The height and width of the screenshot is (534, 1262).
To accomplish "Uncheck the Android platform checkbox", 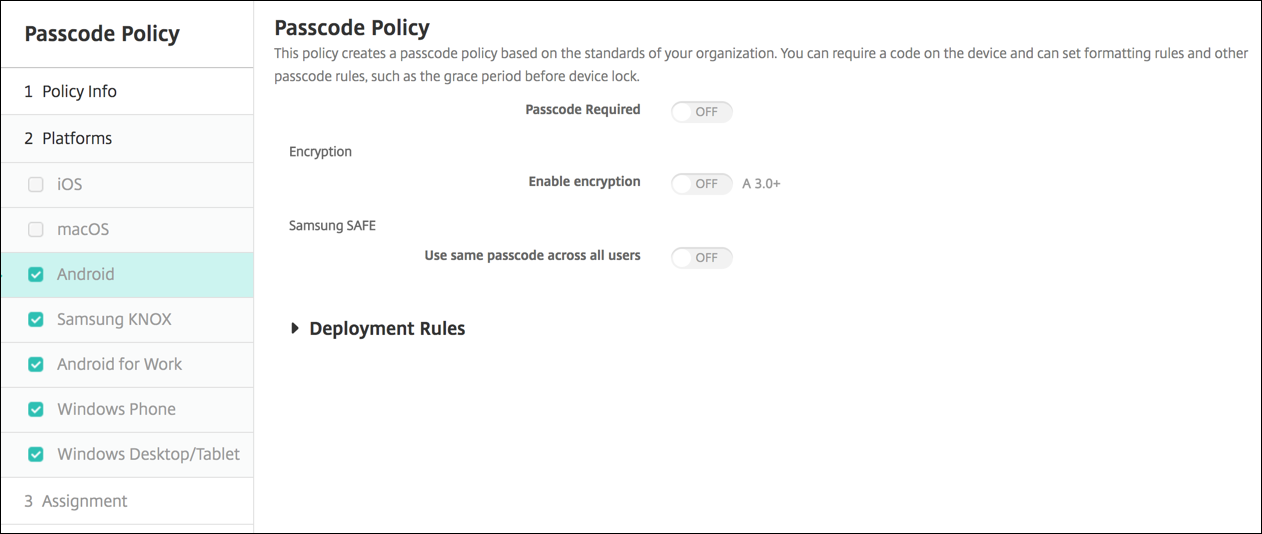I will coord(36,275).
